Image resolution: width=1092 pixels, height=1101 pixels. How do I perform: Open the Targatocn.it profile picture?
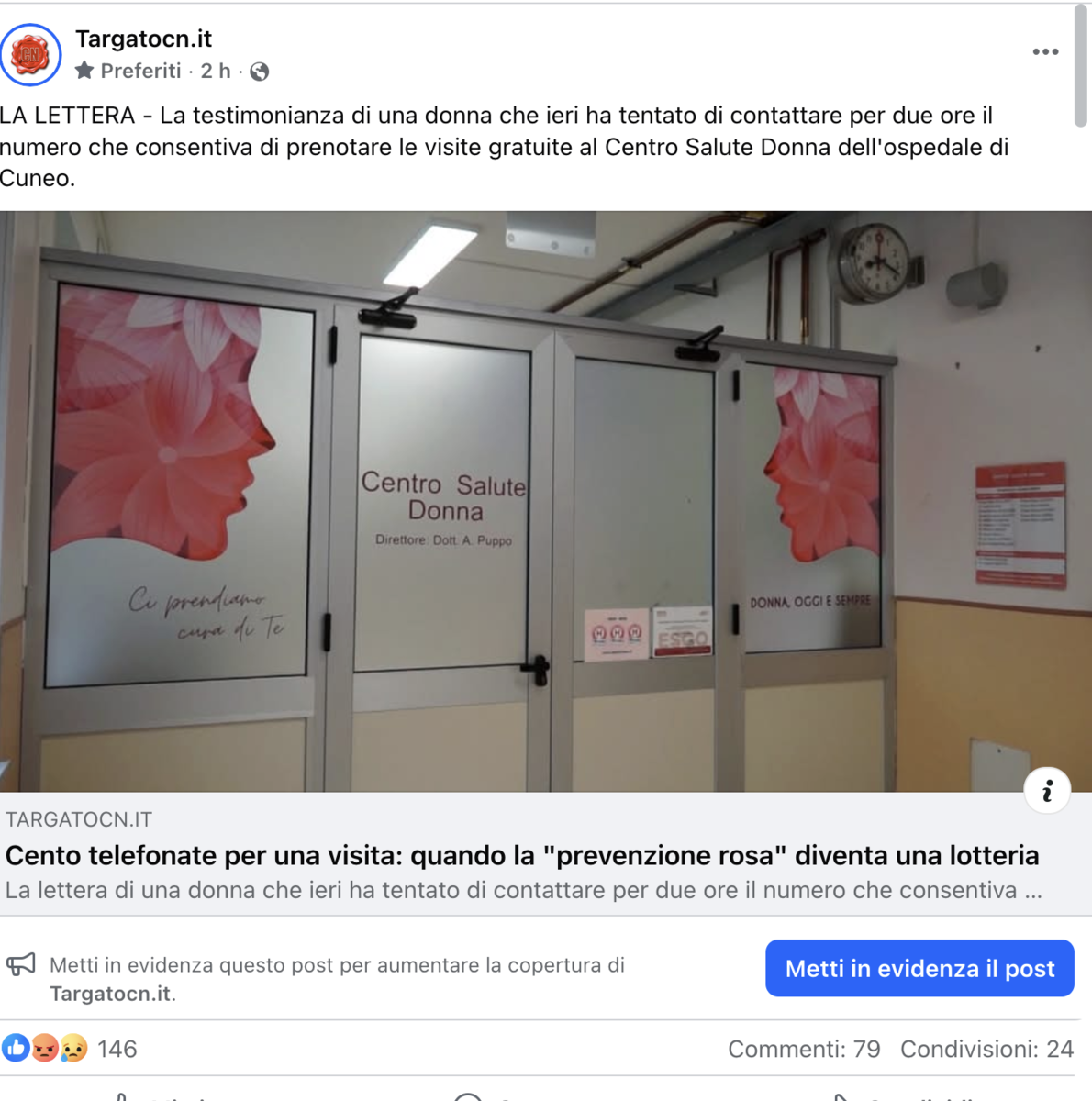(31, 55)
